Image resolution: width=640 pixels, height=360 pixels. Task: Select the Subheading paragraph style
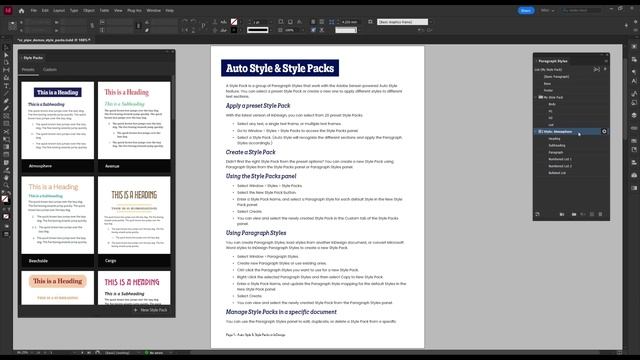coord(557,145)
